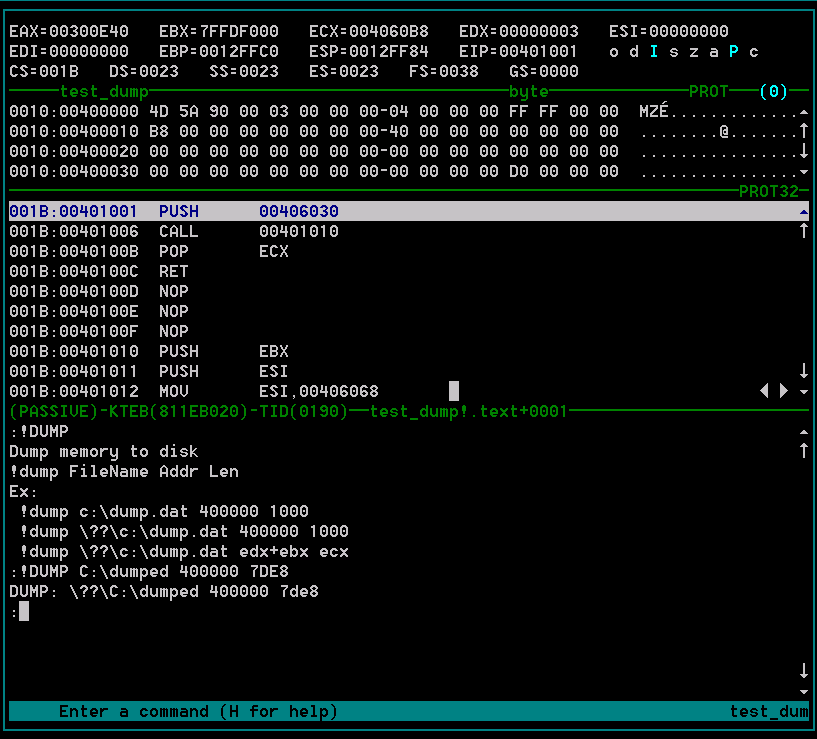
Task: Toggle the parity flag P
Action: (734, 51)
